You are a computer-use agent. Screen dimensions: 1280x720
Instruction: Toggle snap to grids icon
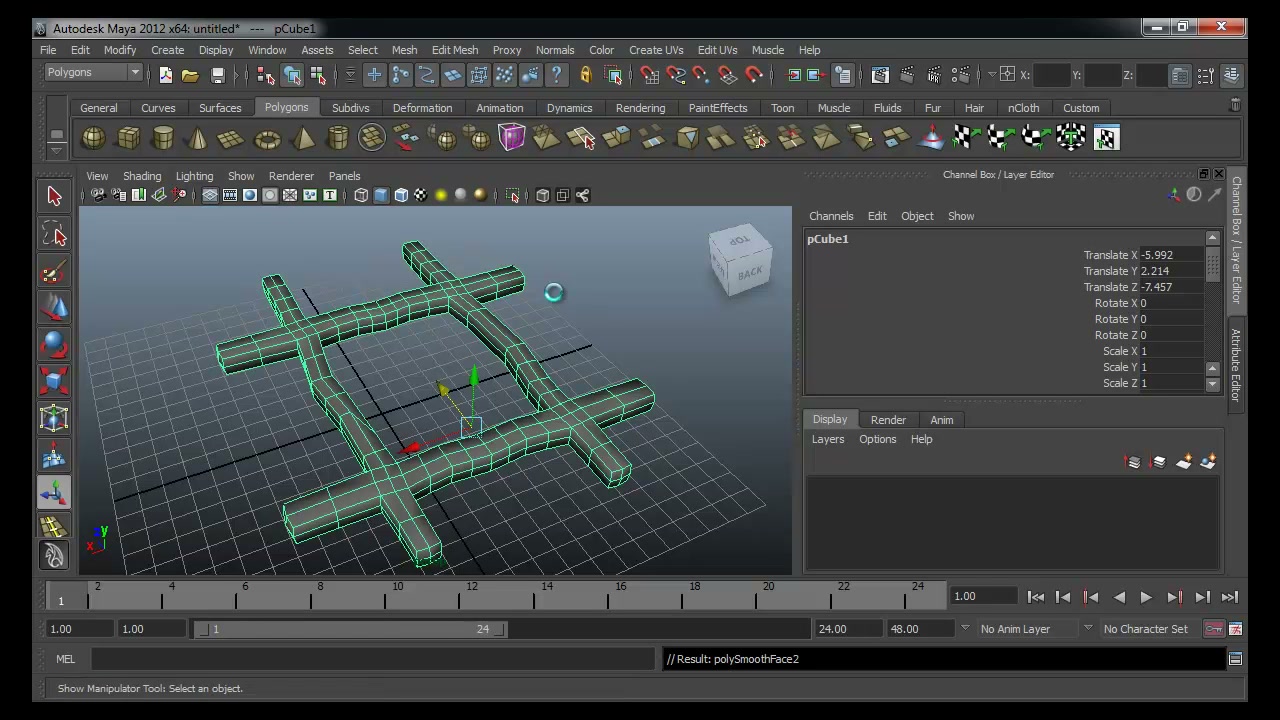click(x=649, y=75)
